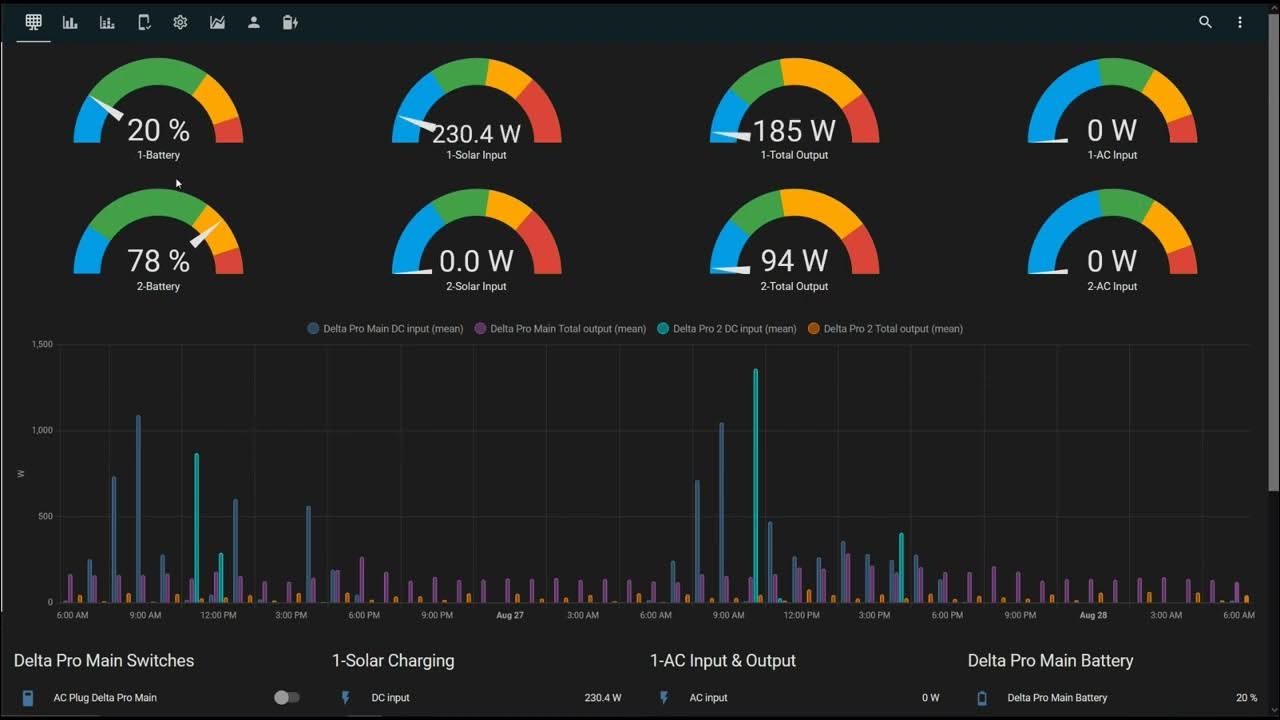The height and width of the screenshot is (720, 1280).
Task: Click AC Plug Delta Pro Main label
Action: [x=105, y=698]
